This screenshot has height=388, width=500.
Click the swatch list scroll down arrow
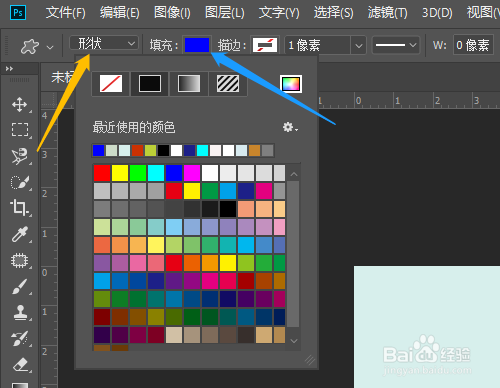[294, 340]
